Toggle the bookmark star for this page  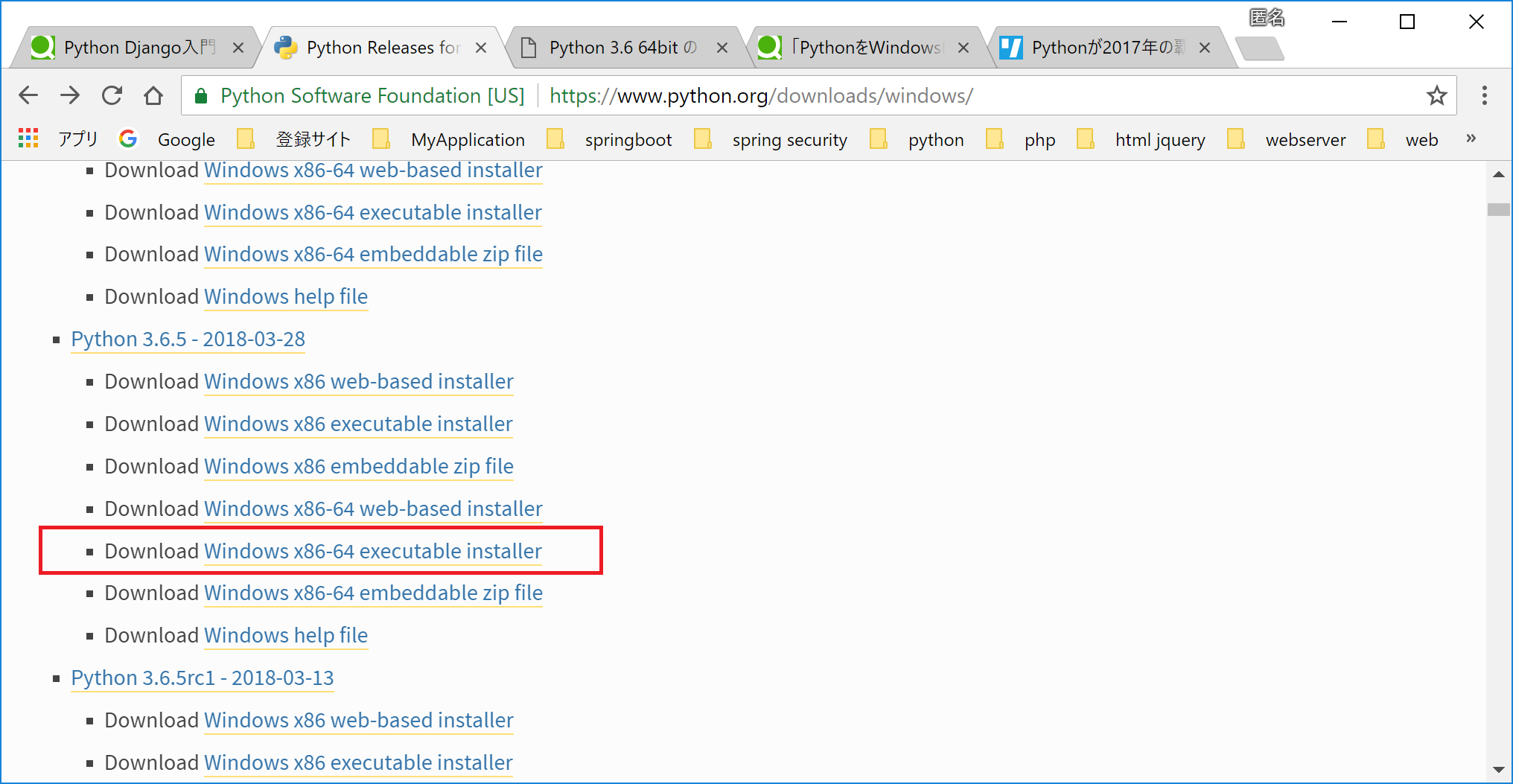click(1436, 95)
